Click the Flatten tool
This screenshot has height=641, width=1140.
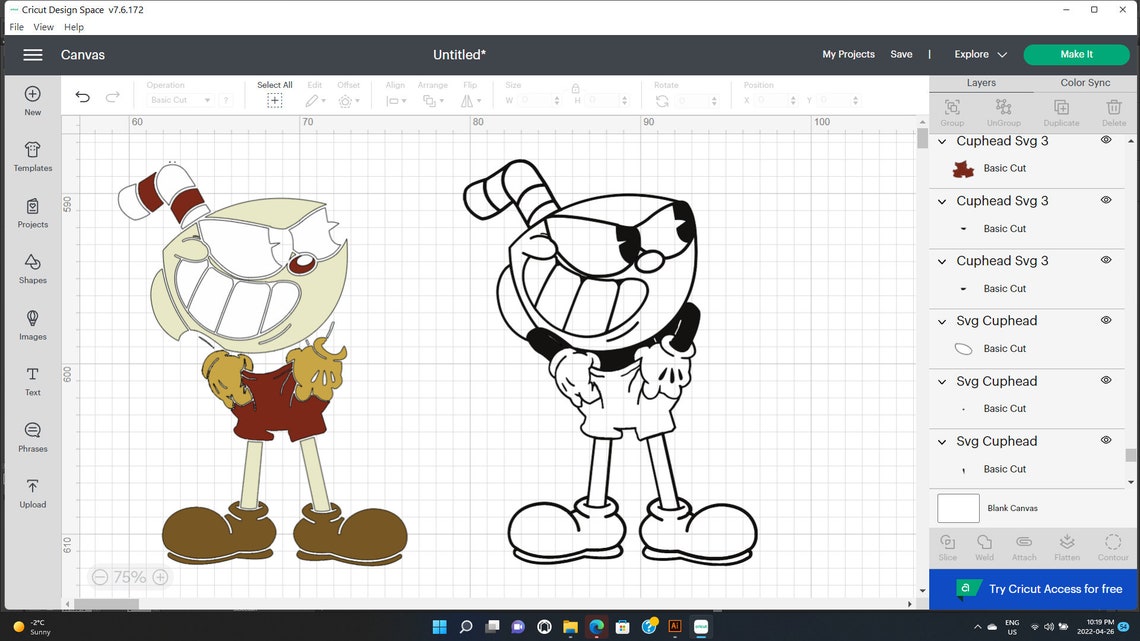[1066, 547]
